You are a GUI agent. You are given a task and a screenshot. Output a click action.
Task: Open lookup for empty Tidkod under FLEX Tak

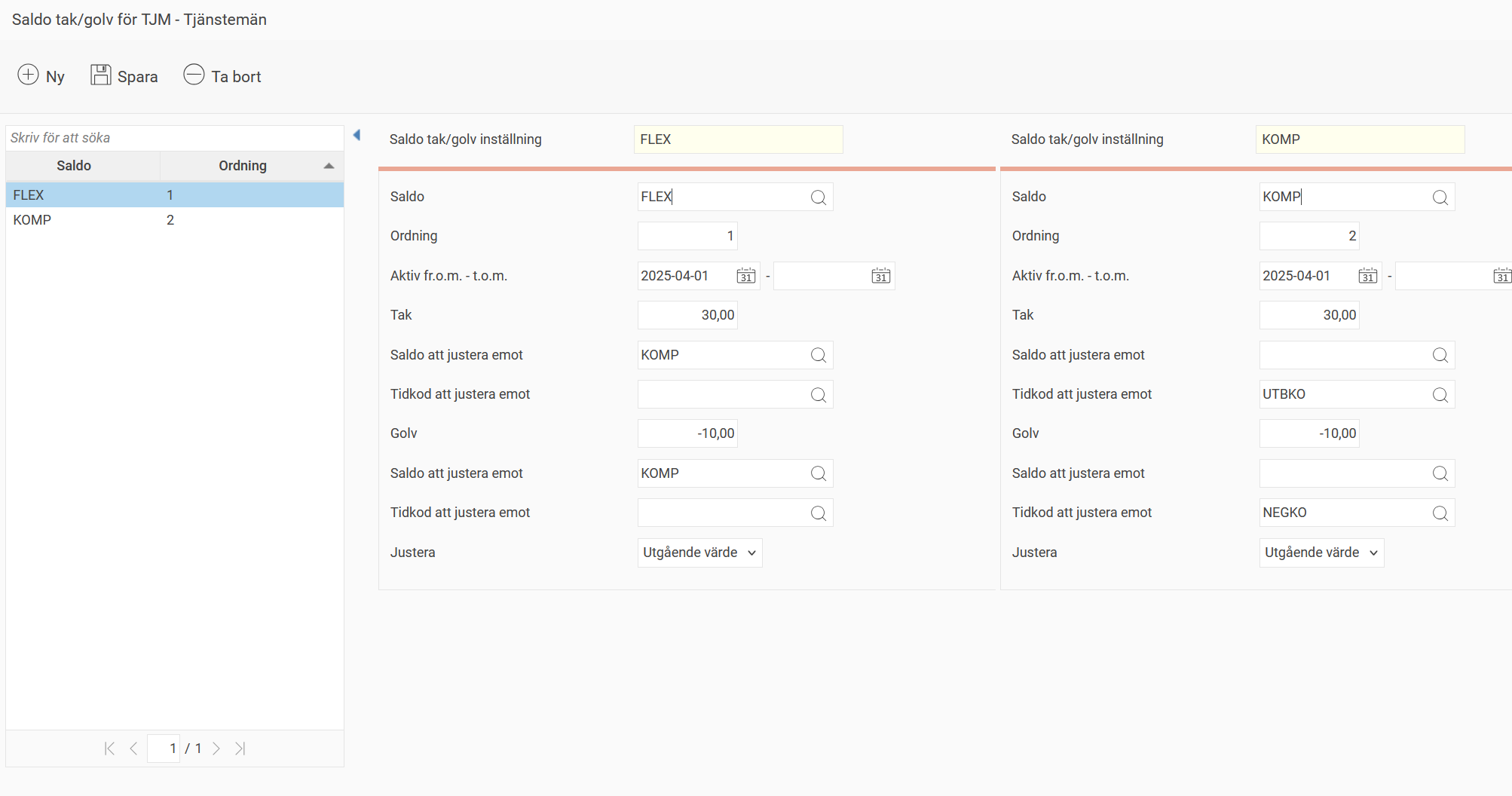[818, 395]
